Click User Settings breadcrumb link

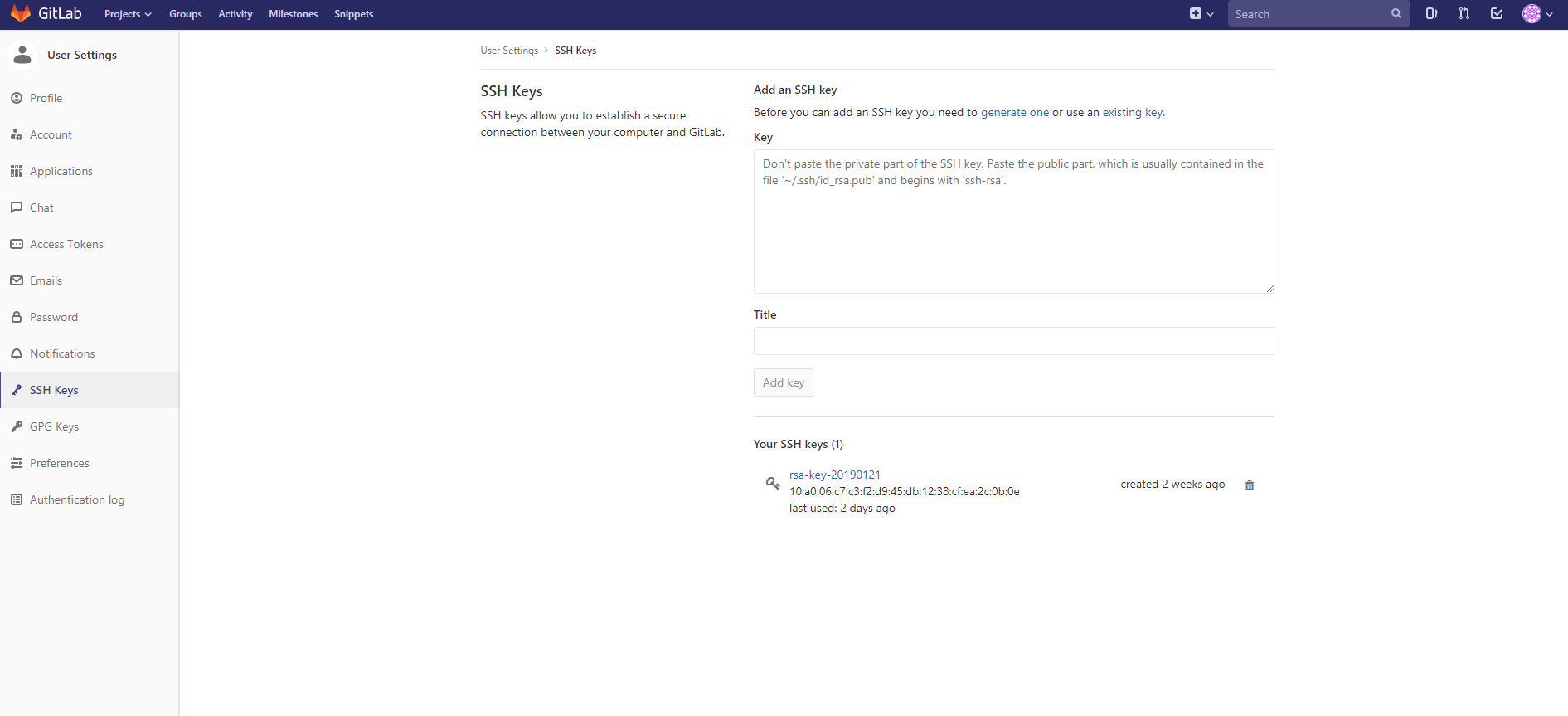coord(509,51)
